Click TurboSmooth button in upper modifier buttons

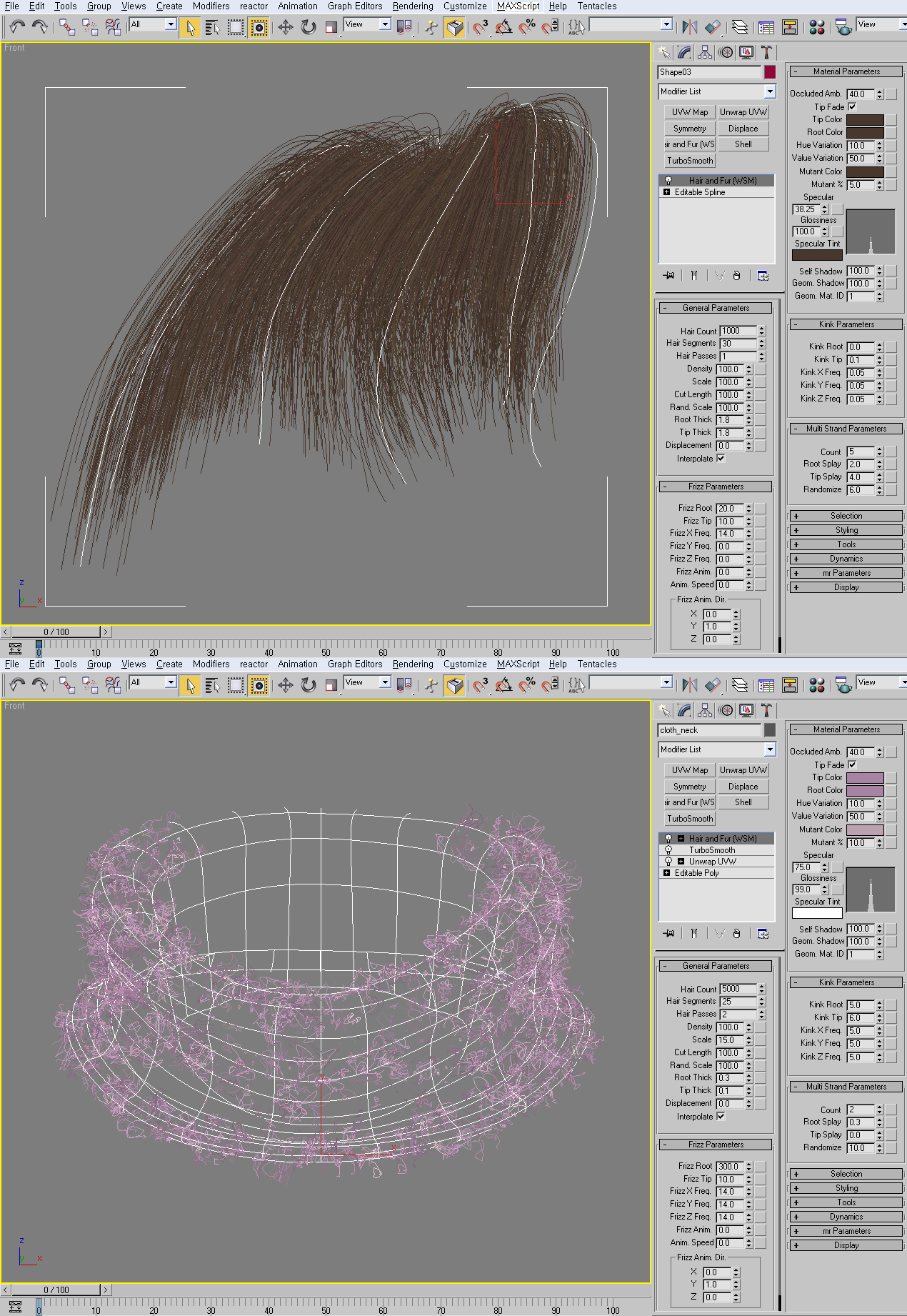690,161
